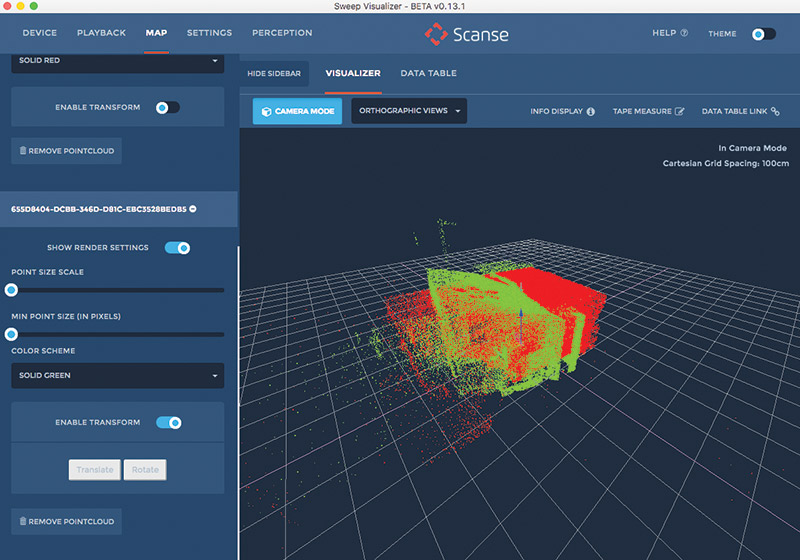800x560 pixels.
Task: Open the SOLID RED color scheme dropdown
Action: point(117,61)
